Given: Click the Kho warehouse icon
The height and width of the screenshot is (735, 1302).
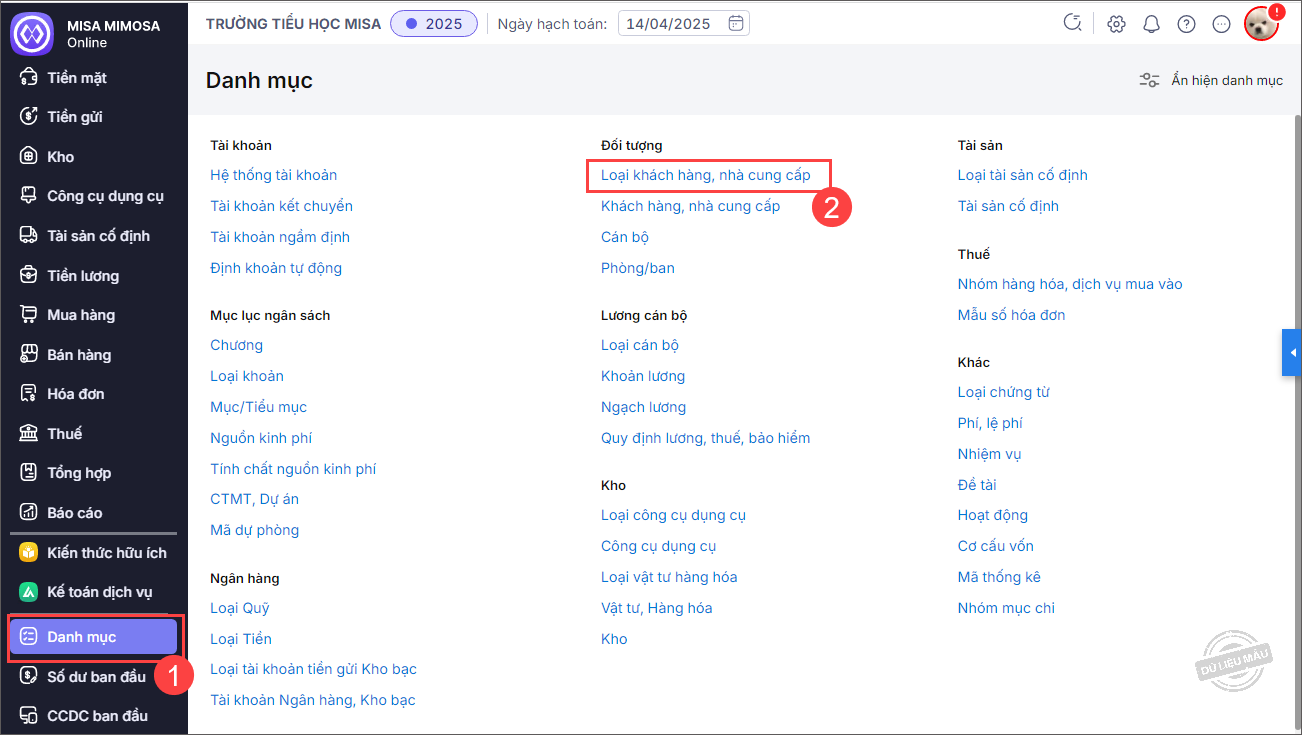Looking at the screenshot, I should click(29, 157).
